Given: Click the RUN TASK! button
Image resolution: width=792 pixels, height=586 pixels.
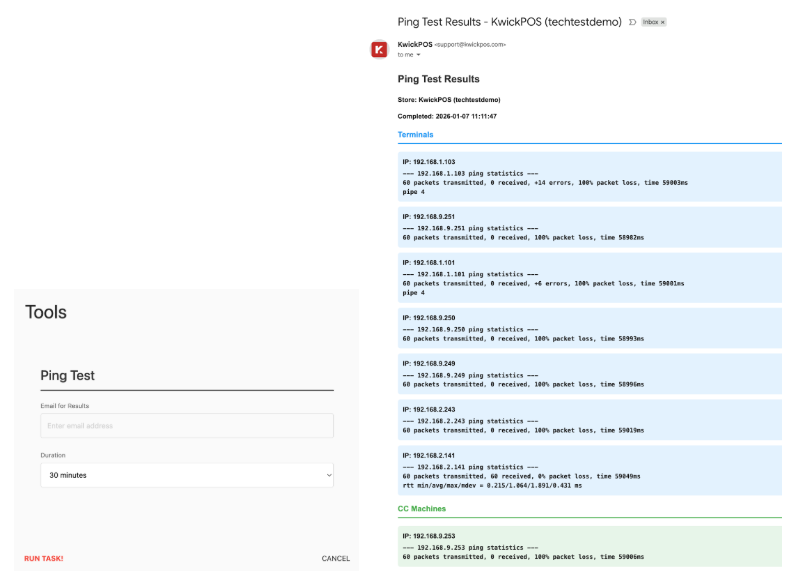Looking at the screenshot, I should [x=43, y=558].
